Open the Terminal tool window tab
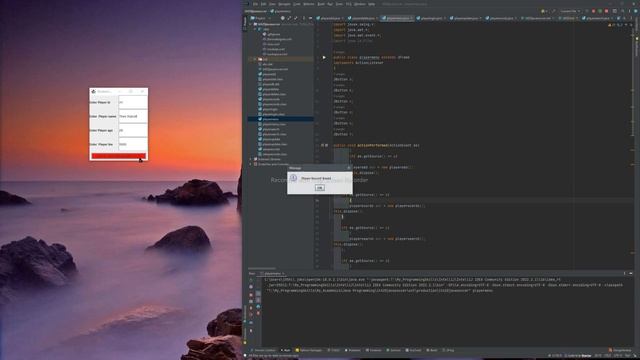The image size is (640, 360). click(x=373, y=350)
